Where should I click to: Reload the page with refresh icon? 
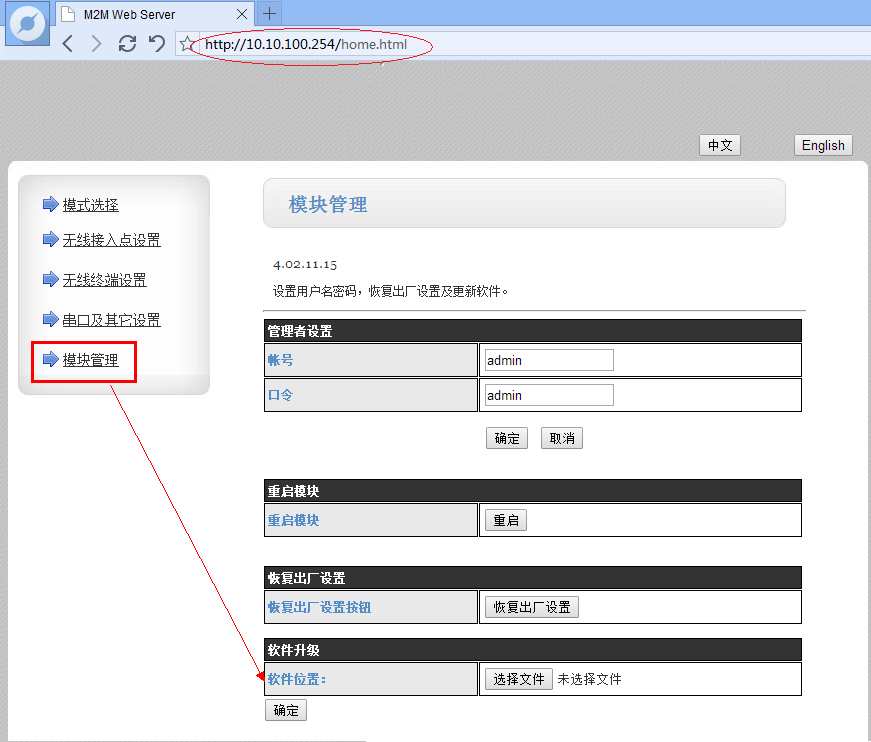coord(127,43)
